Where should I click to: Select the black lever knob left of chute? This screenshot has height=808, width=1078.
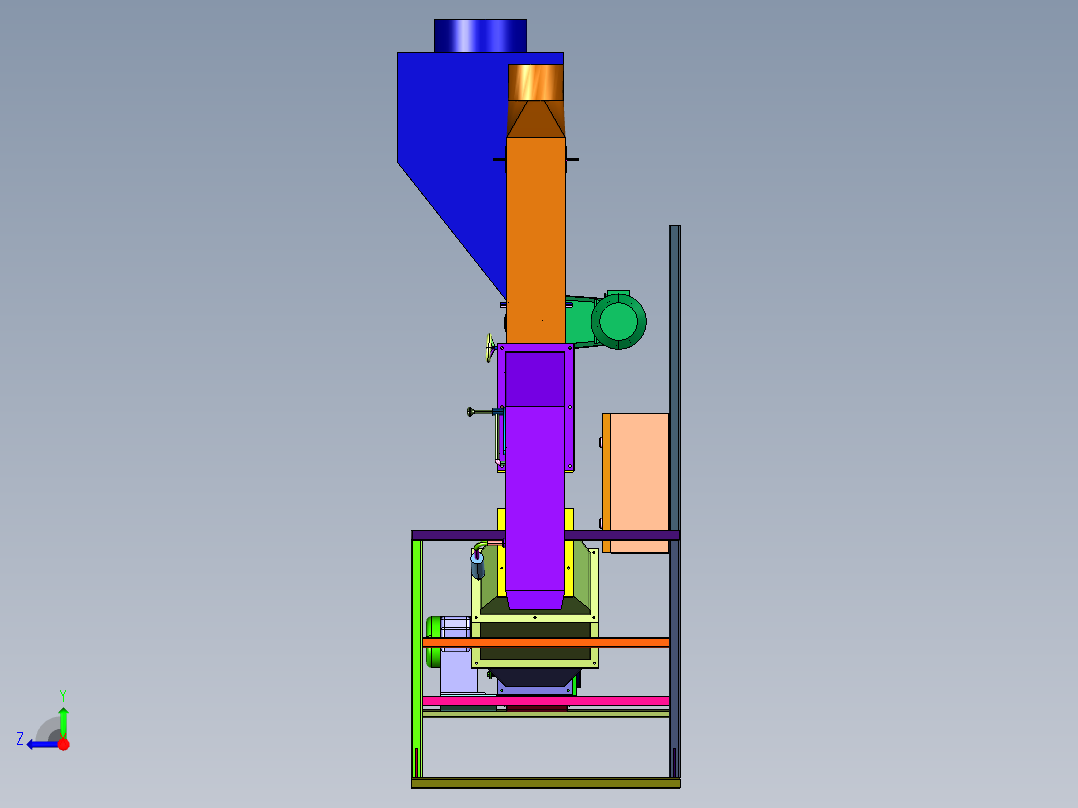click(x=470, y=412)
